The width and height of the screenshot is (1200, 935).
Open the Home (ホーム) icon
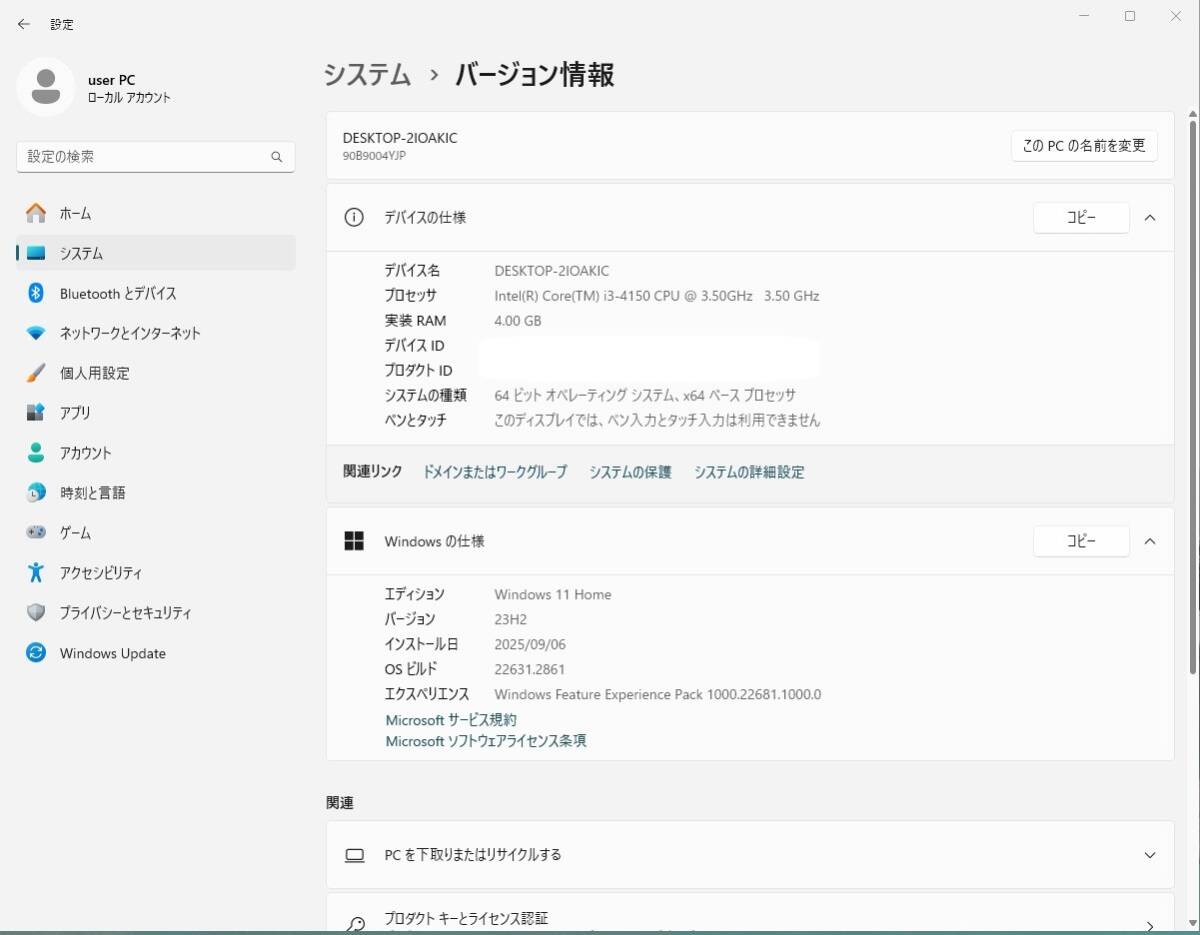(x=36, y=213)
